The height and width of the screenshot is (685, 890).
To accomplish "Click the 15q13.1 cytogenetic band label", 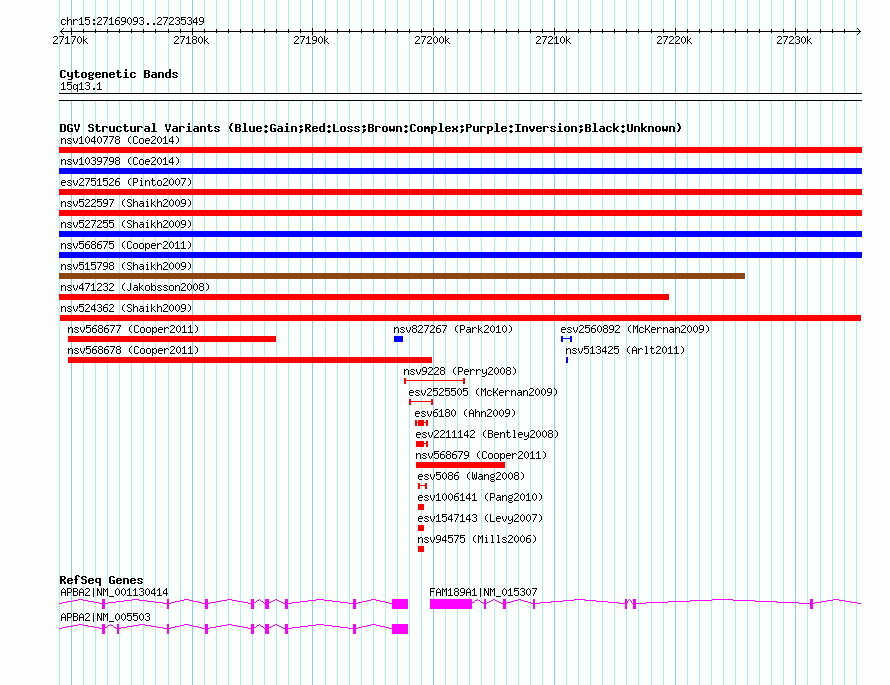I will point(81,86).
